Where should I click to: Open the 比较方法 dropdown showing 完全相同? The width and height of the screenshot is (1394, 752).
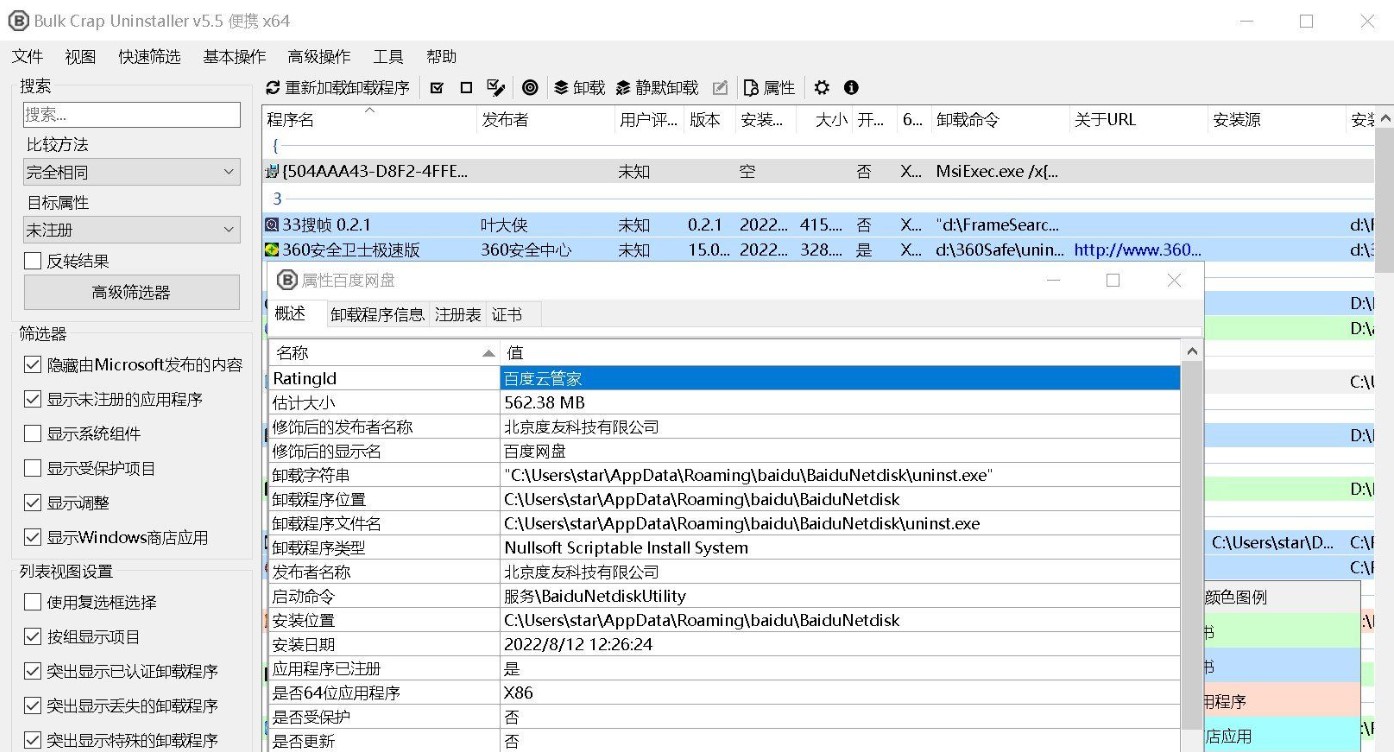point(131,173)
